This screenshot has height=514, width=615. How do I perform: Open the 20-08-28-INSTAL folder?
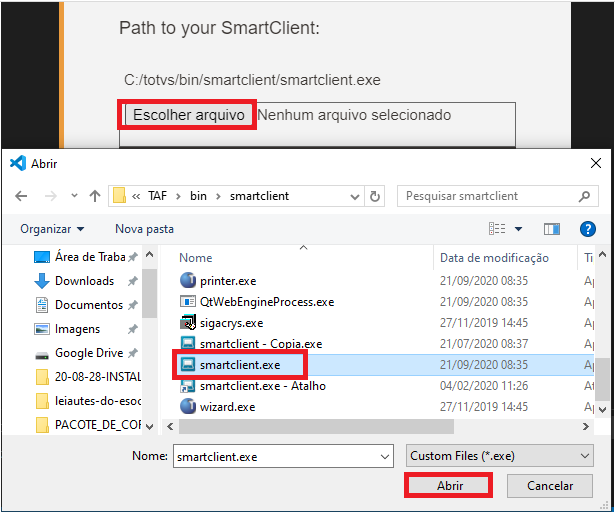coord(88,377)
